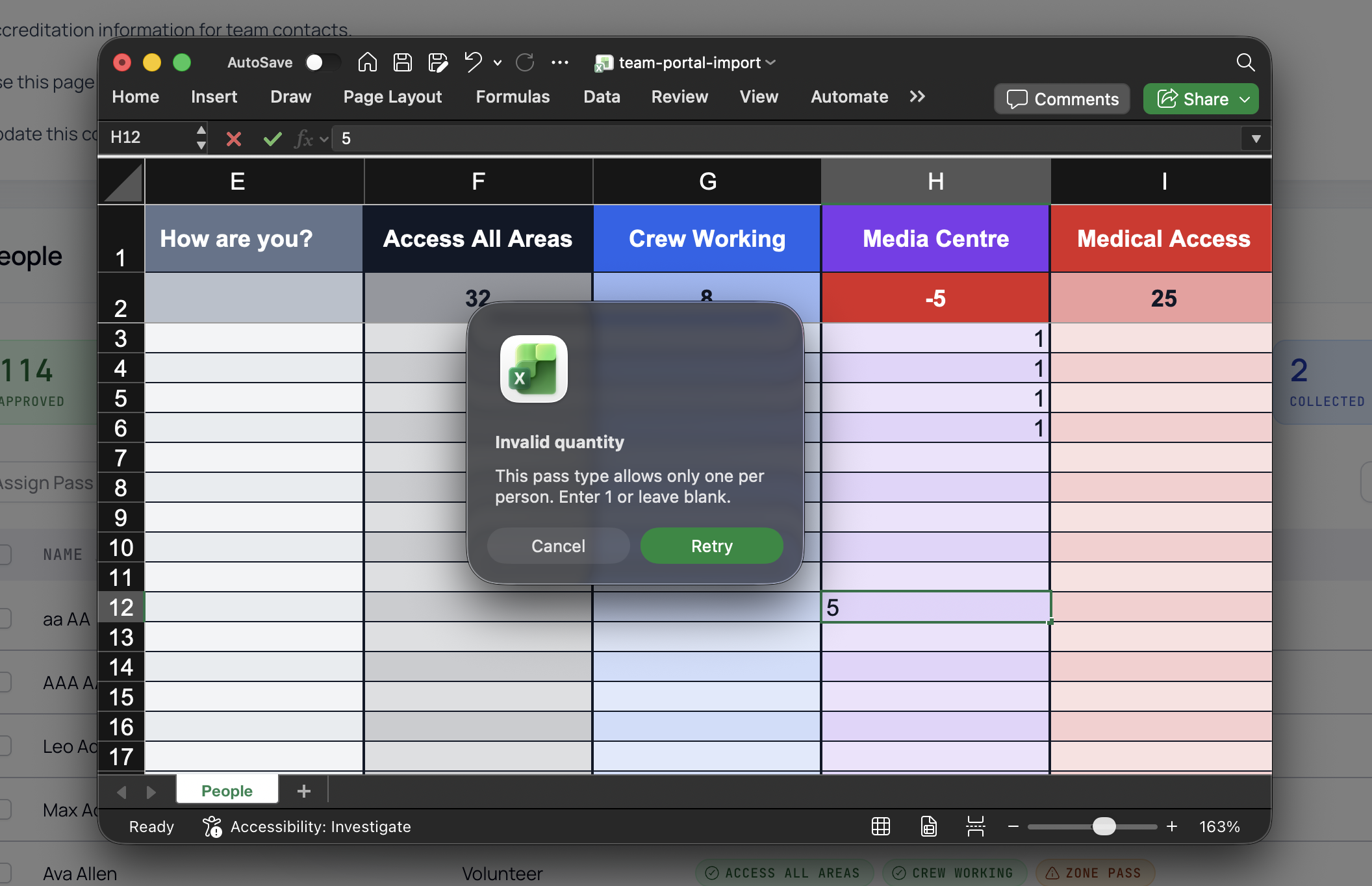This screenshot has width=1372, height=886.
Task: Switch to the Page Layout tab
Action: [392, 97]
